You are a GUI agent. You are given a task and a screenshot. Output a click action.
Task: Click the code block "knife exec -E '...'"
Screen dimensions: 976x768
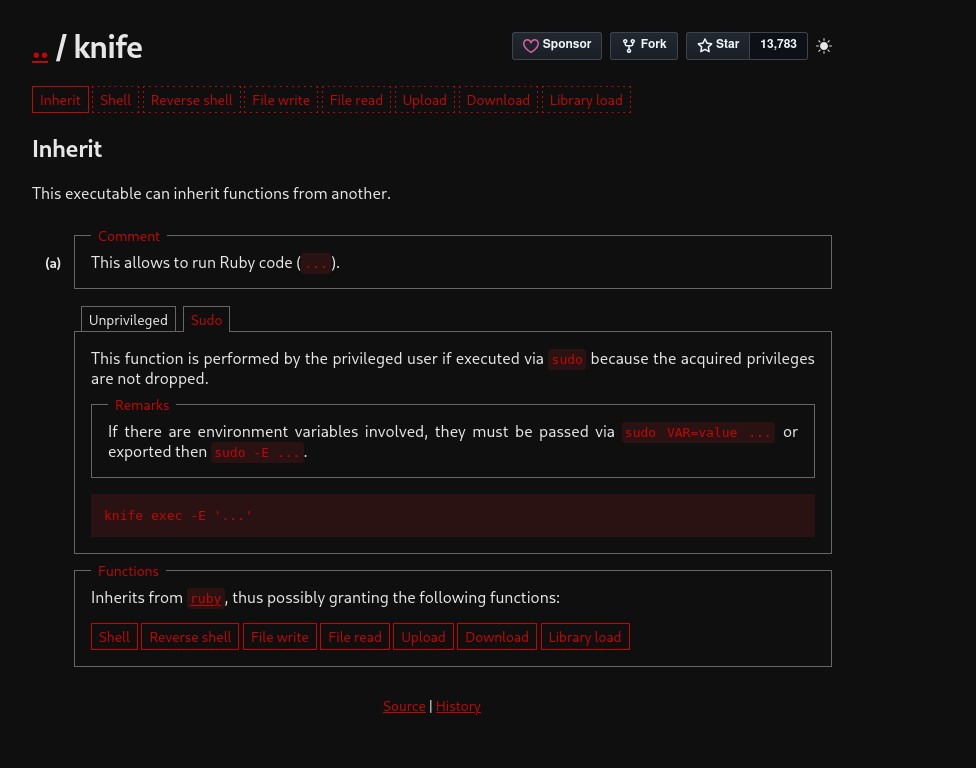(x=453, y=515)
